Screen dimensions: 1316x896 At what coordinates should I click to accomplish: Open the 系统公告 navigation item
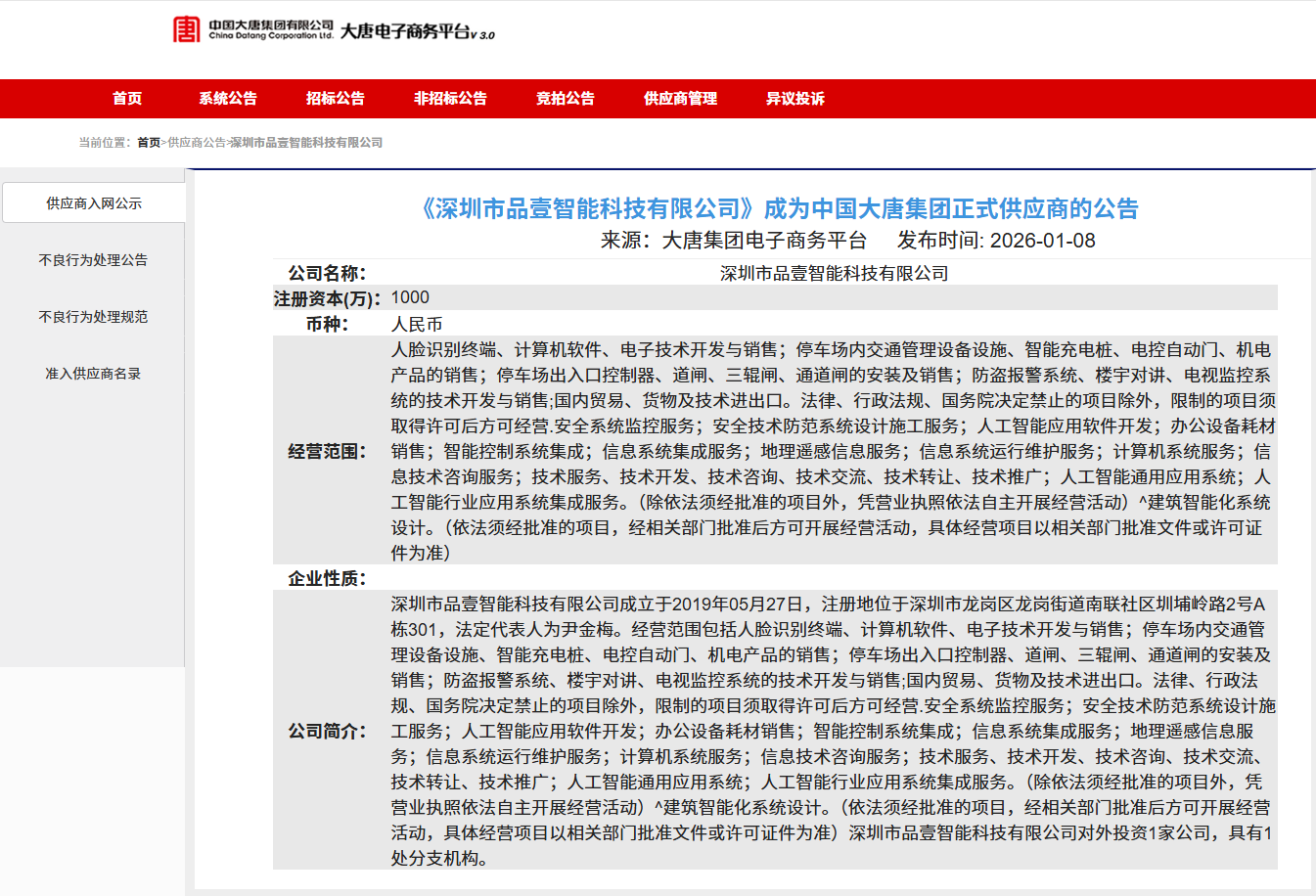coord(228,99)
